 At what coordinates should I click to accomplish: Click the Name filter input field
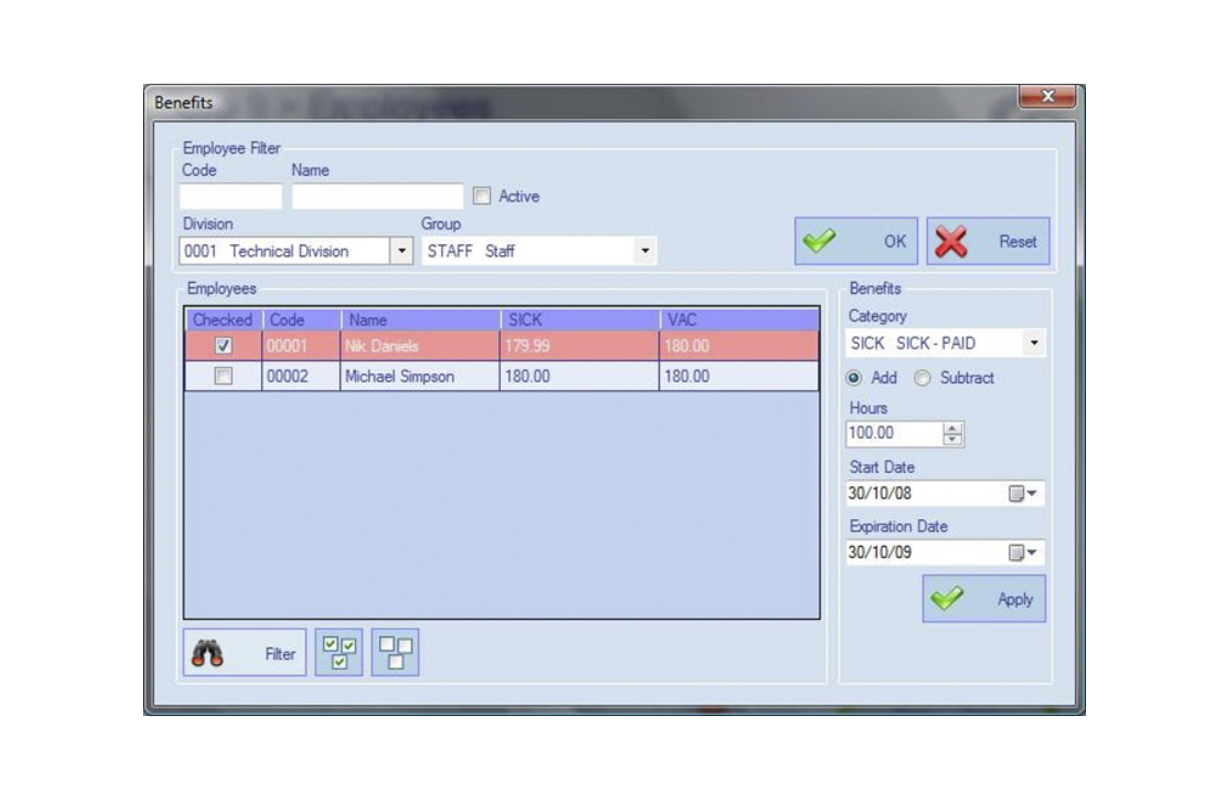pyautogui.click(x=378, y=197)
